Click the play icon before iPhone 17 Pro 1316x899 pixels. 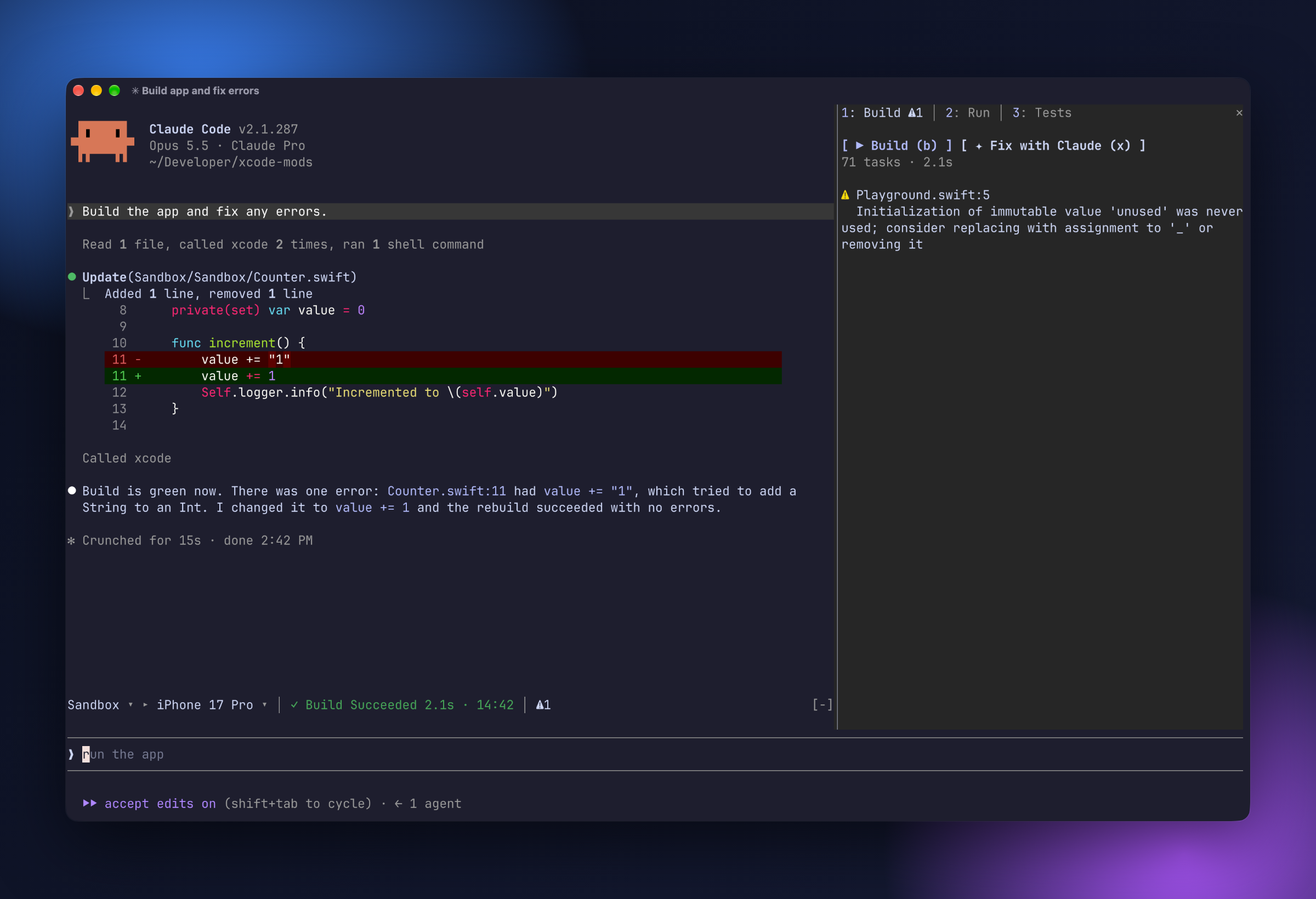coord(145,705)
